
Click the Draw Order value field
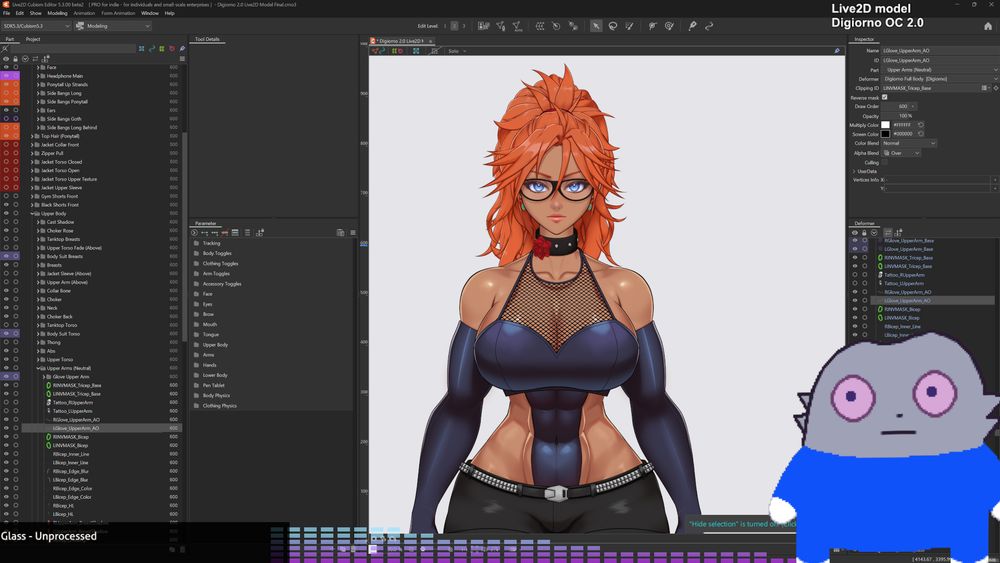pyautogui.click(x=899, y=106)
